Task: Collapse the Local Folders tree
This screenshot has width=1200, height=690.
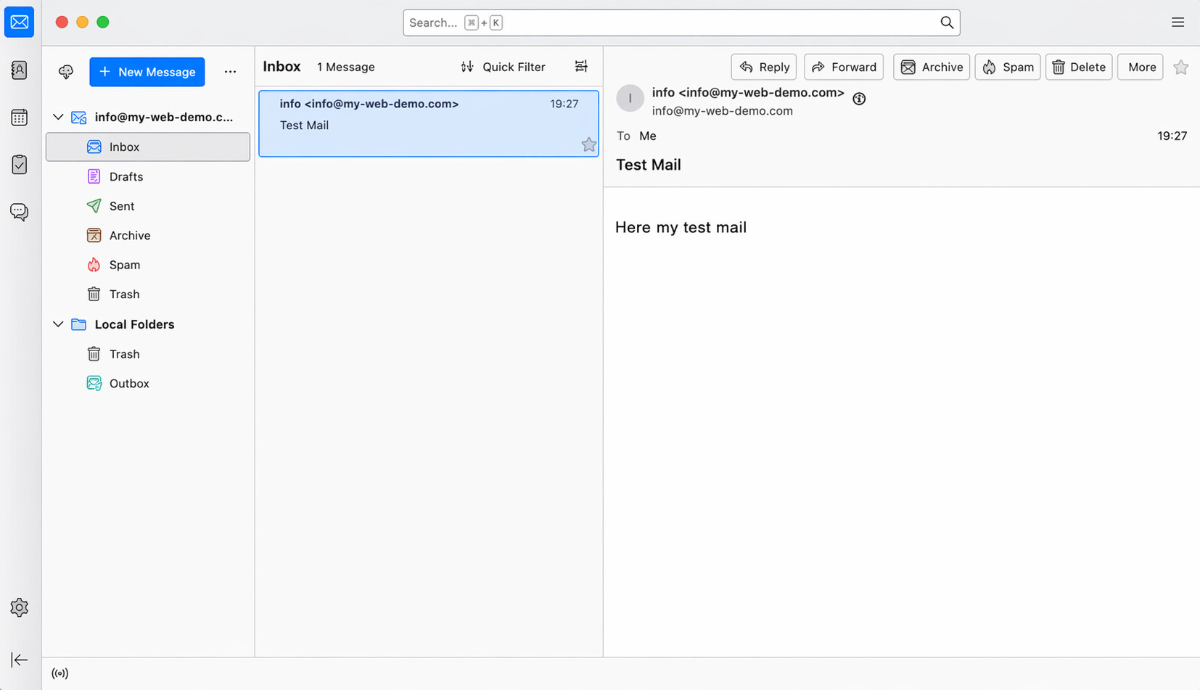Action: tap(58, 325)
